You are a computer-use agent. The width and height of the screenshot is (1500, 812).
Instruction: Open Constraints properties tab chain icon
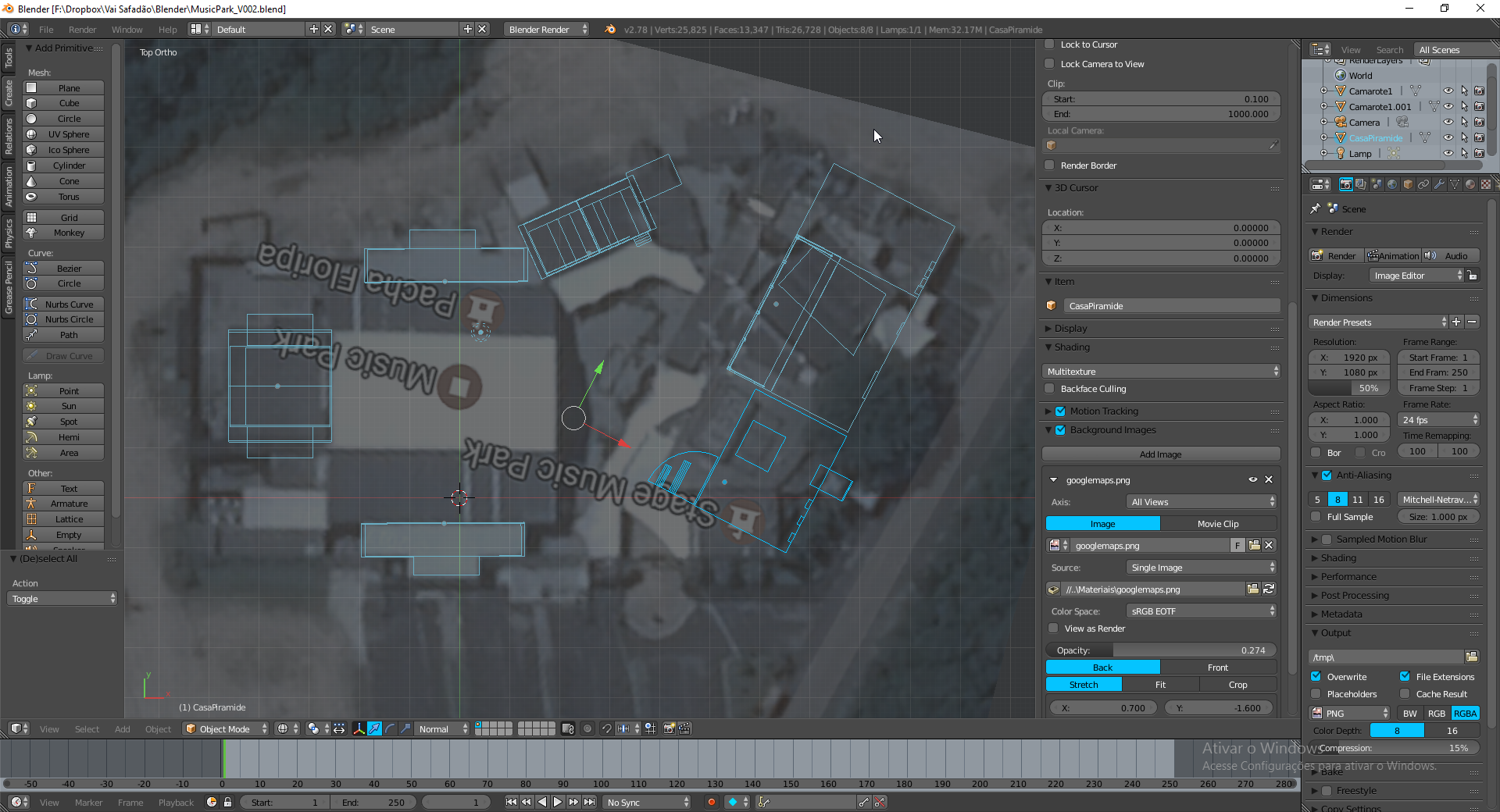pos(1423,184)
